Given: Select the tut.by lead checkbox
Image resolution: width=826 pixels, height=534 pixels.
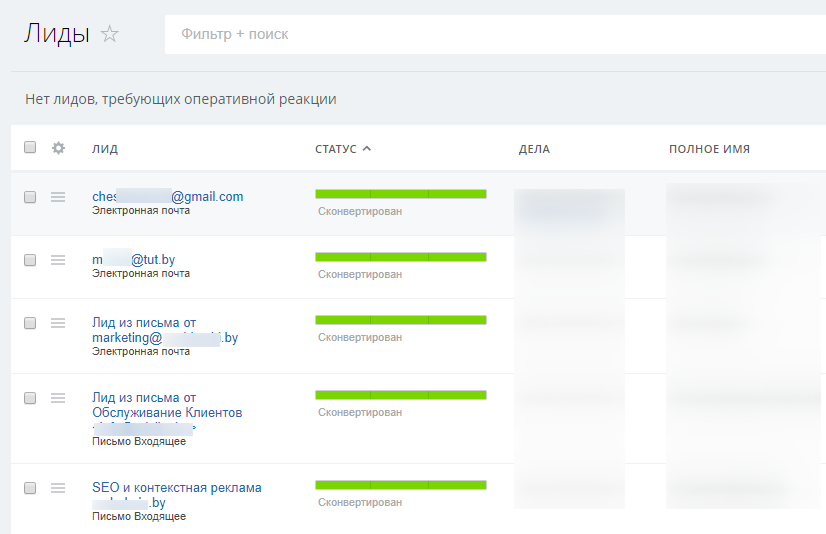Looking at the screenshot, I should click(30, 260).
